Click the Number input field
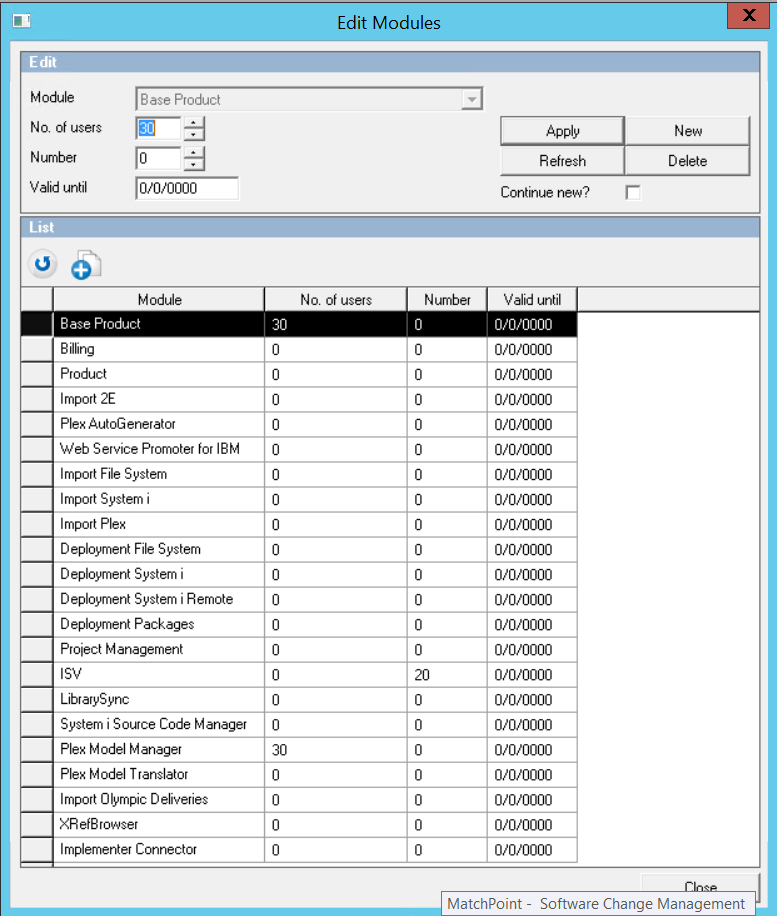 coord(159,158)
